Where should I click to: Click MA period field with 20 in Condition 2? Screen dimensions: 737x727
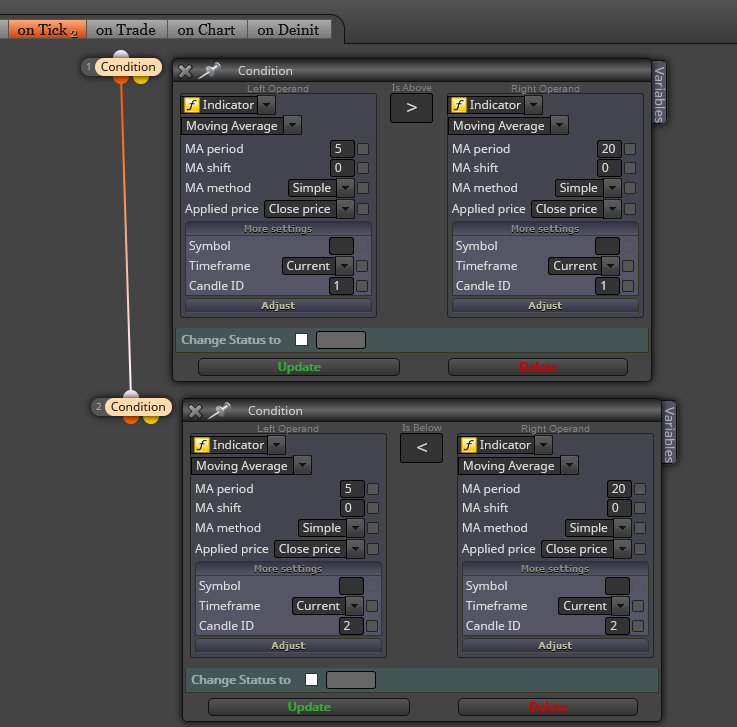619,489
